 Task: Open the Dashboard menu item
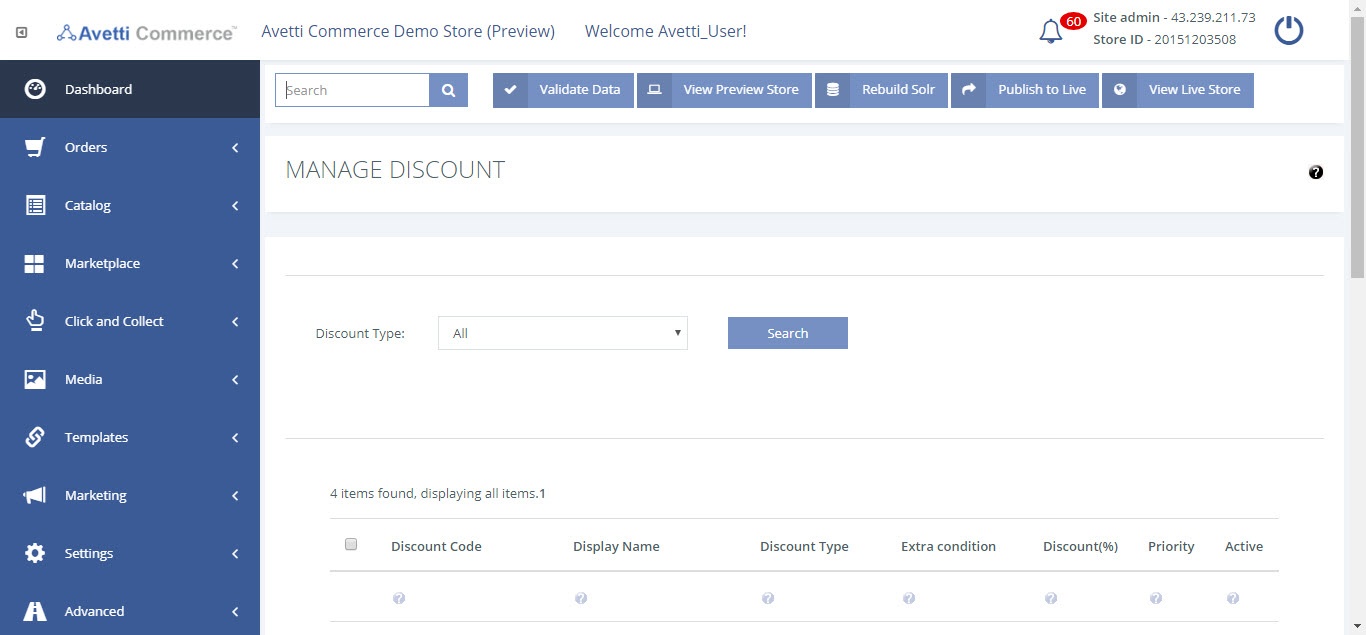pyautogui.click(x=130, y=89)
